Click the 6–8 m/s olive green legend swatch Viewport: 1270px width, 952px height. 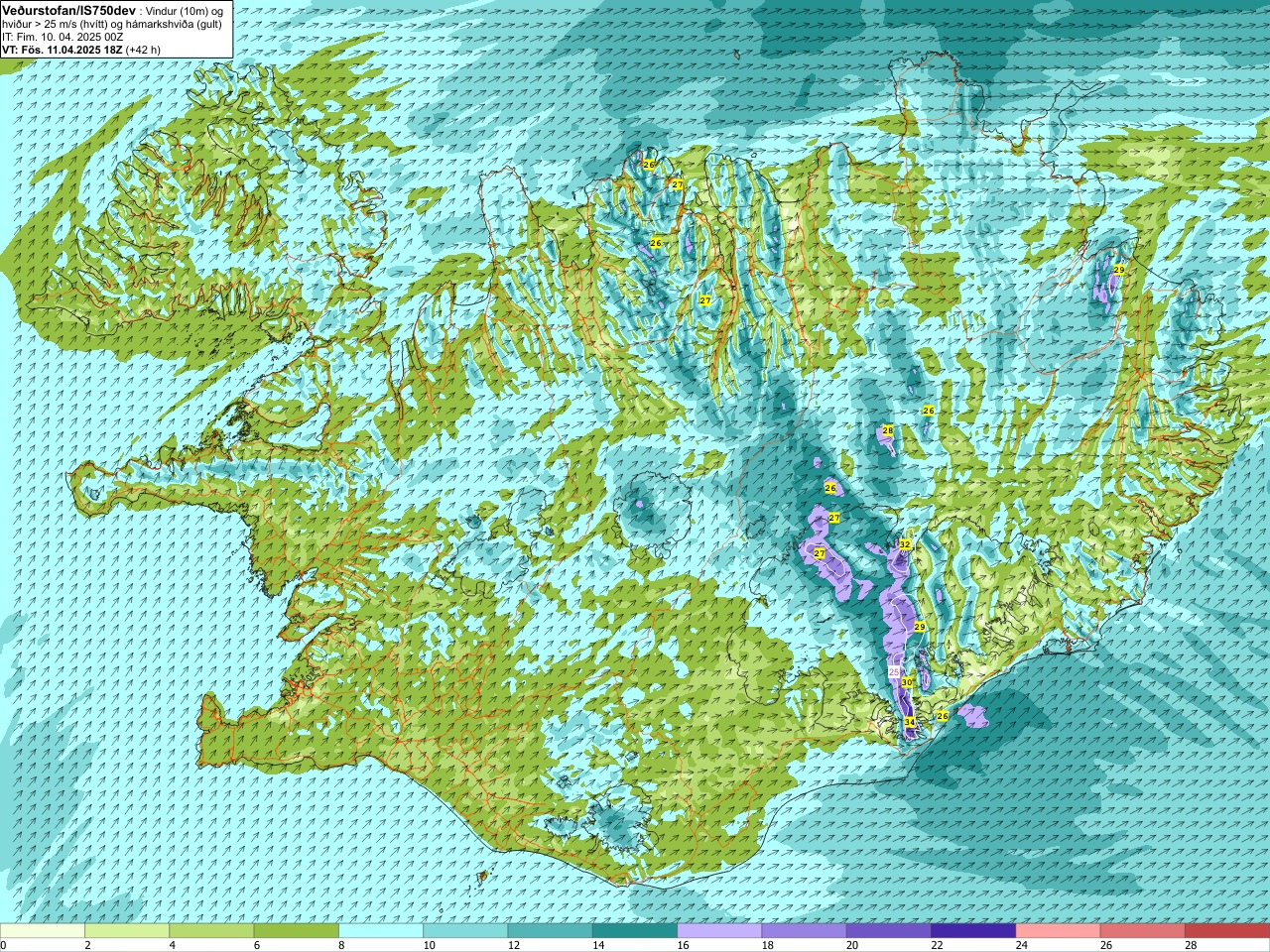click(297, 931)
